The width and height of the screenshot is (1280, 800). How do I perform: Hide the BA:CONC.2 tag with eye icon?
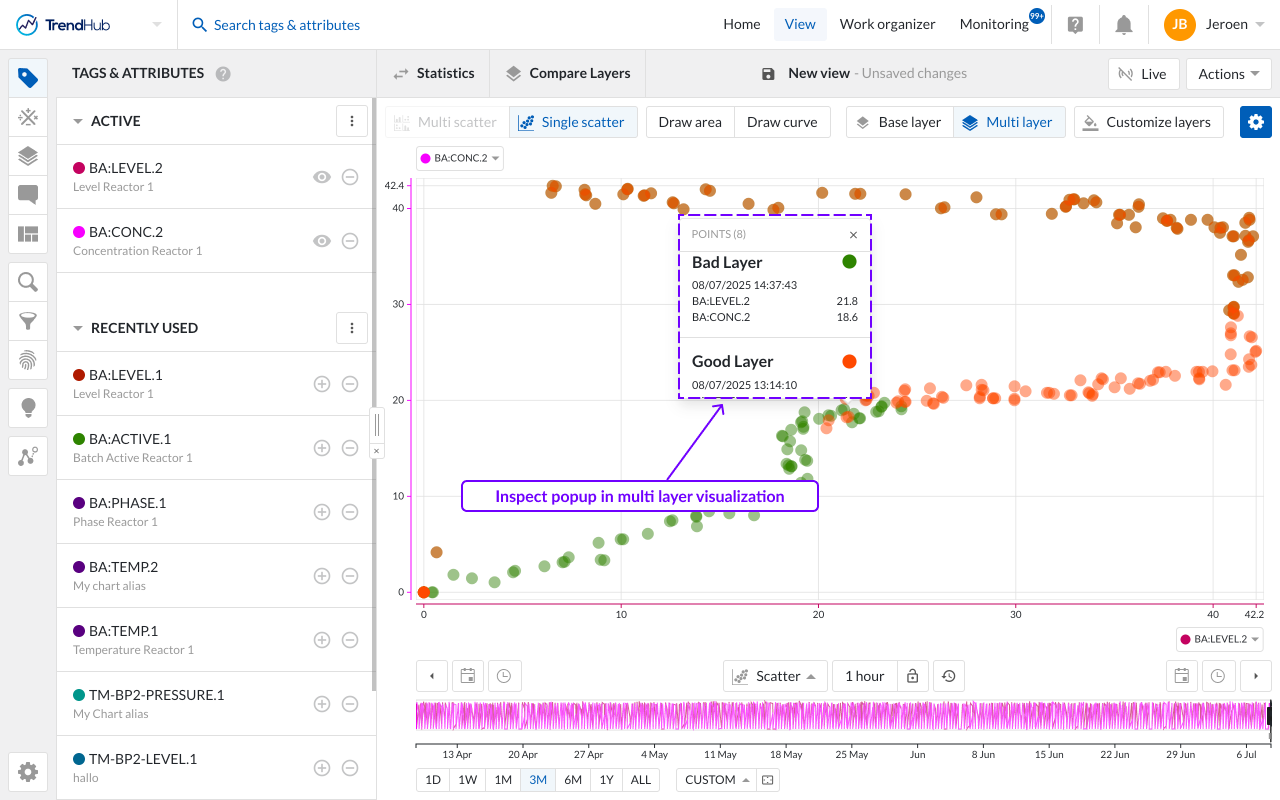tap(321, 241)
